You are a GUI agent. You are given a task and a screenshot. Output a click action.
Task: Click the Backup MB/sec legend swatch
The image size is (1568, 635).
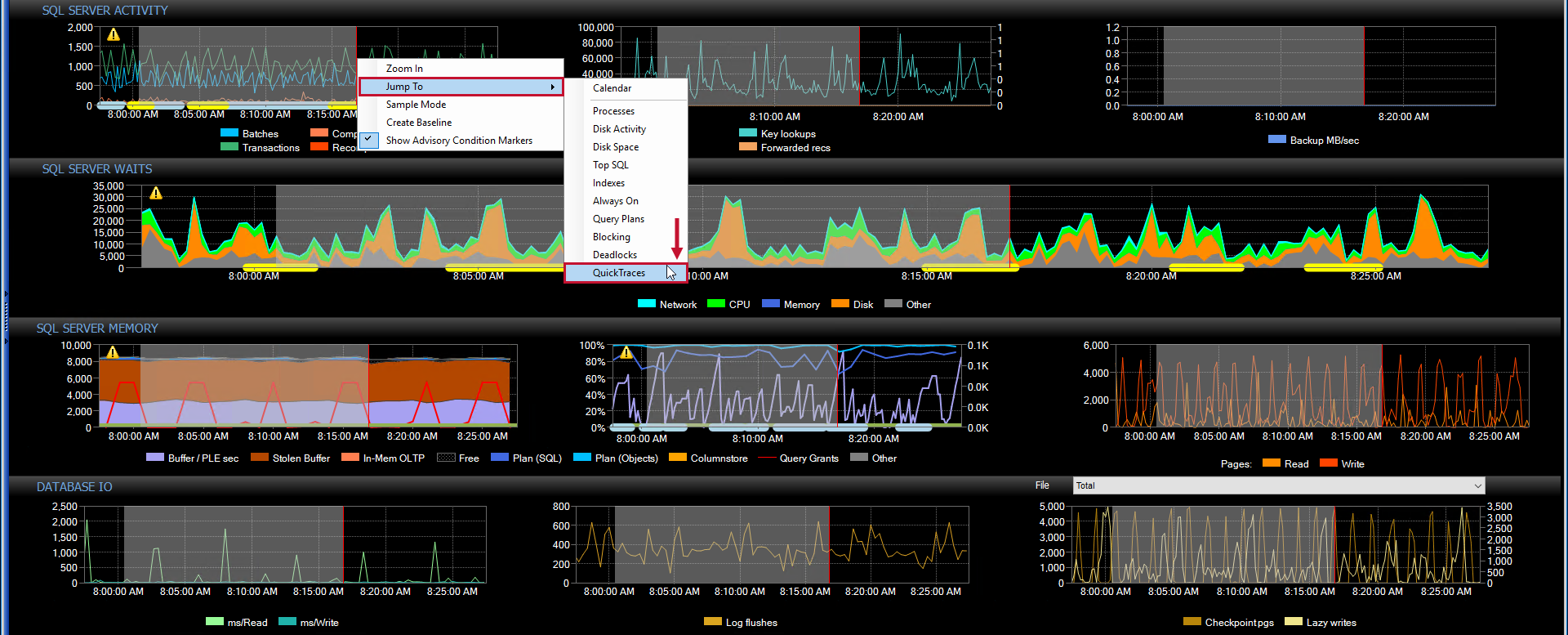pos(1277,140)
